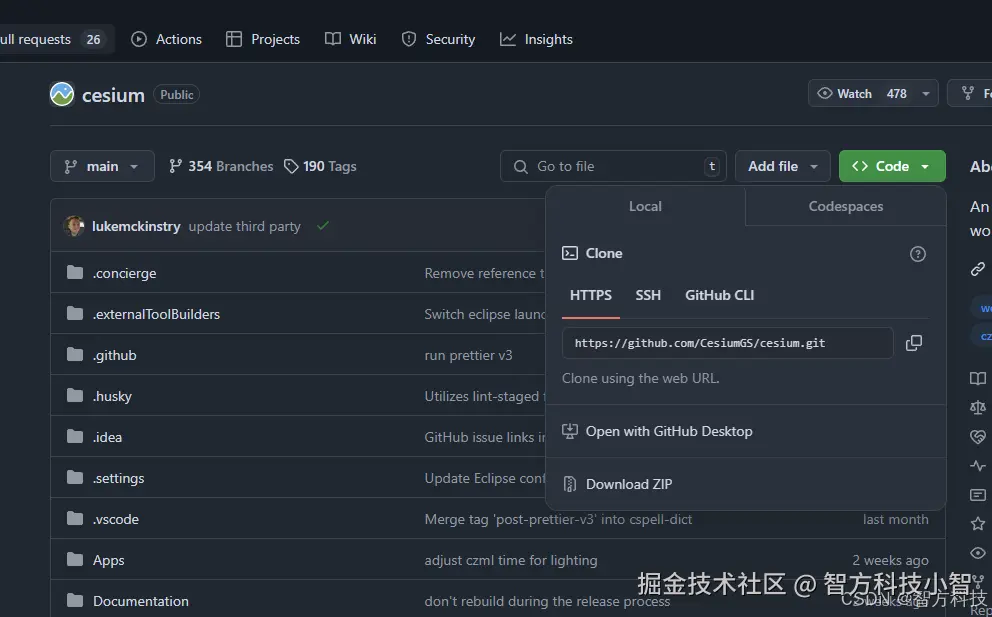The image size is (992, 617).
Task: Click the clone URL text field
Action: tap(728, 343)
